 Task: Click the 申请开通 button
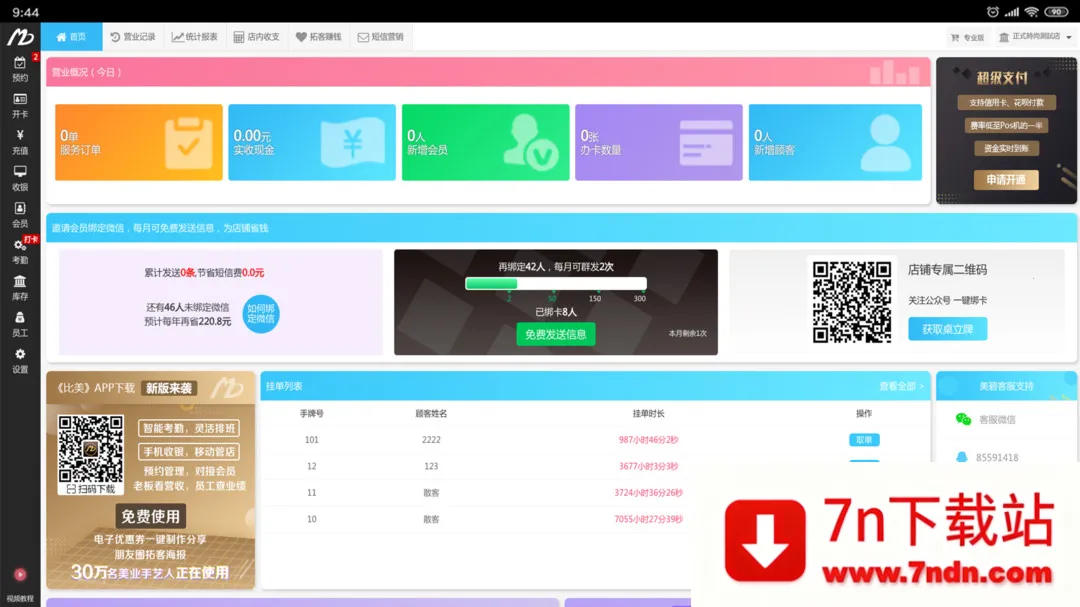pyautogui.click(x=1006, y=180)
